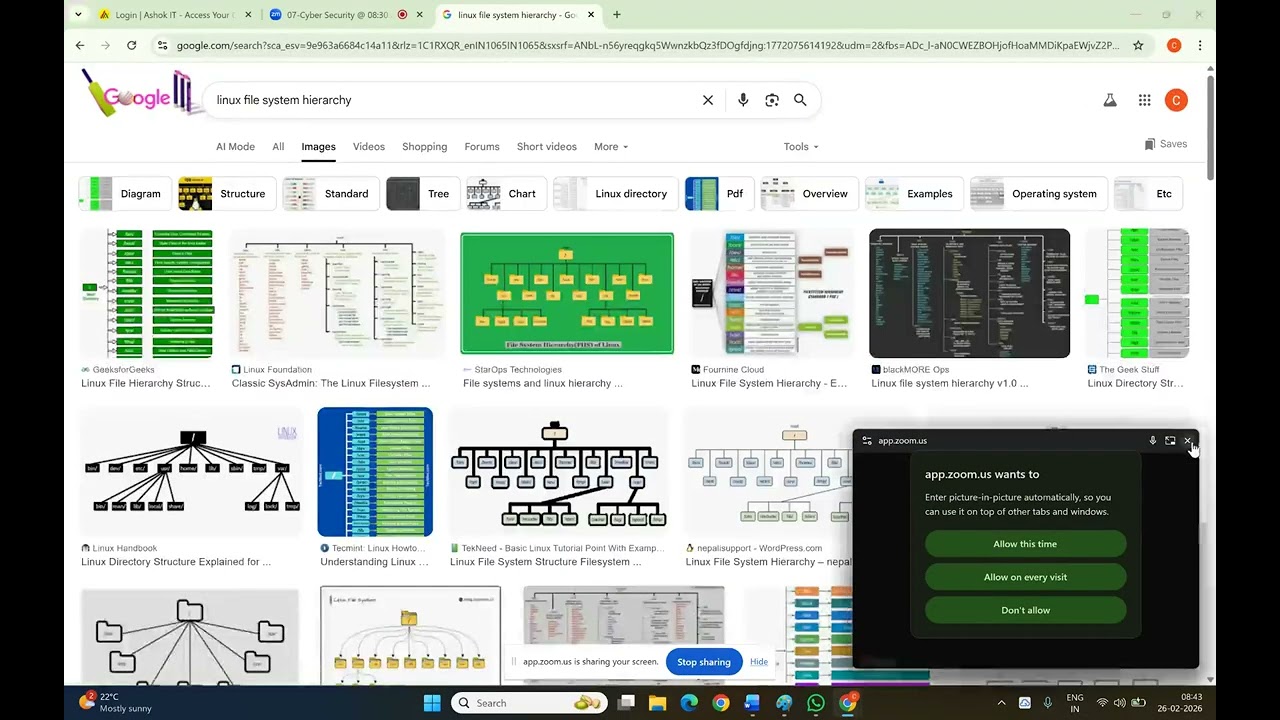The height and width of the screenshot is (720, 1280).
Task: Open the Shopping results tab
Action: tap(425, 147)
